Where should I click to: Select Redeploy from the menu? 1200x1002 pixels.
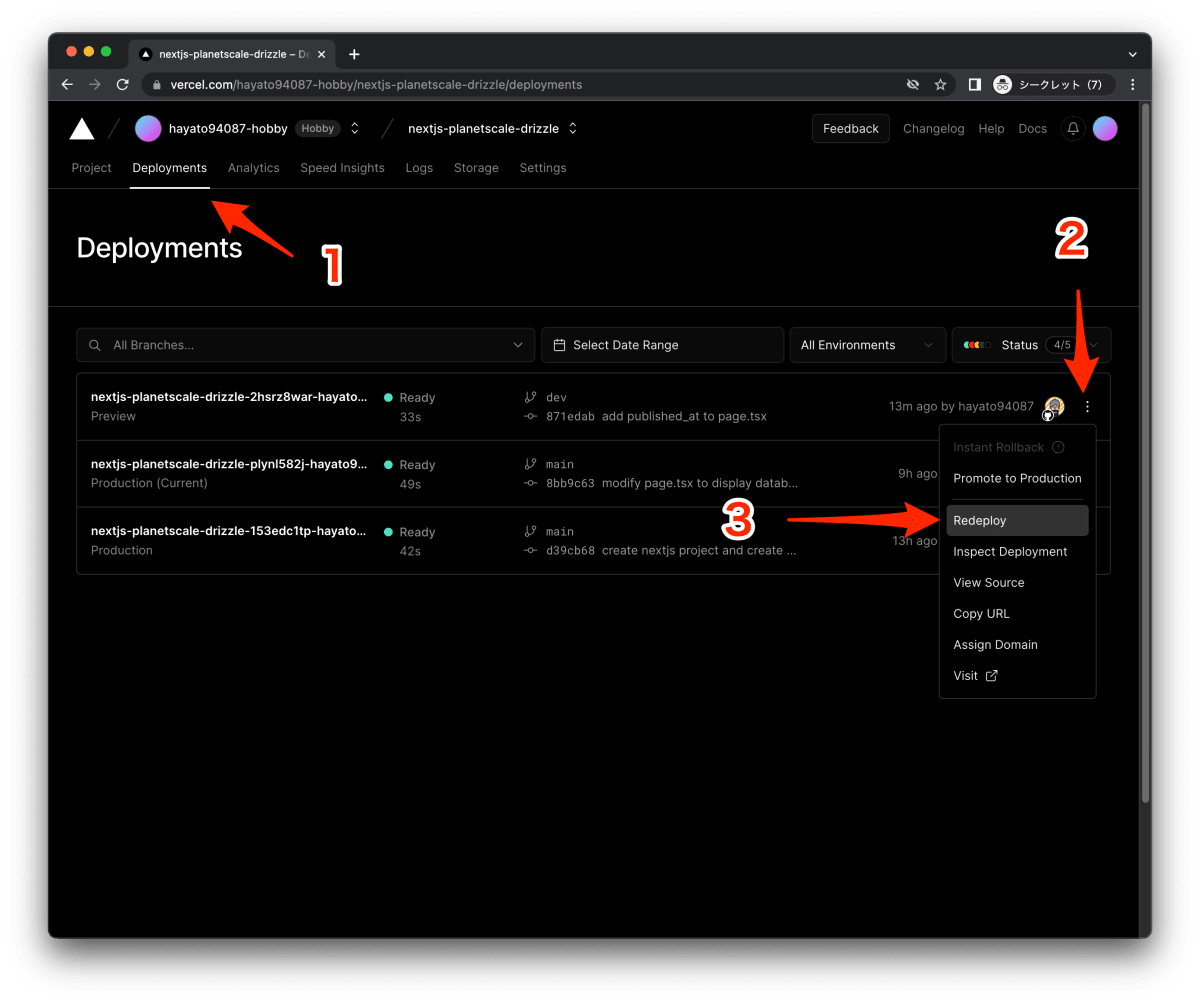coord(1017,520)
